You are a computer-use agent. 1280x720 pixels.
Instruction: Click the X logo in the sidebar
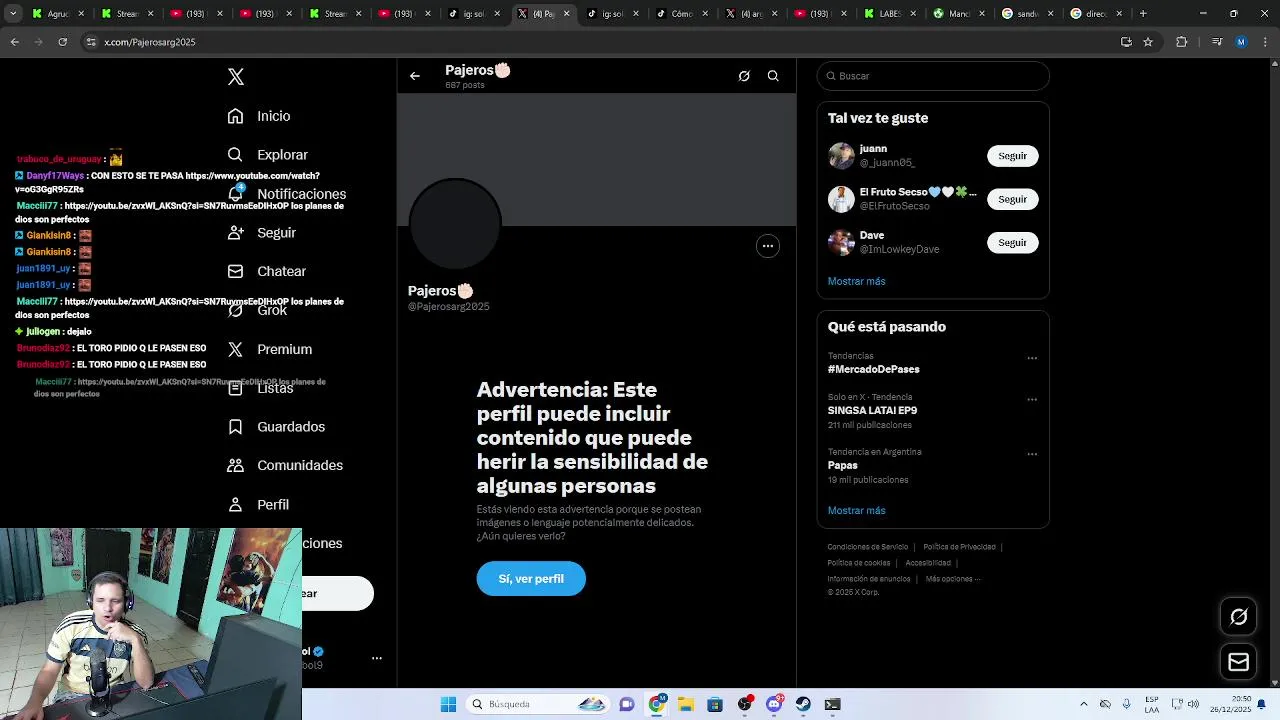tap(236, 77)
